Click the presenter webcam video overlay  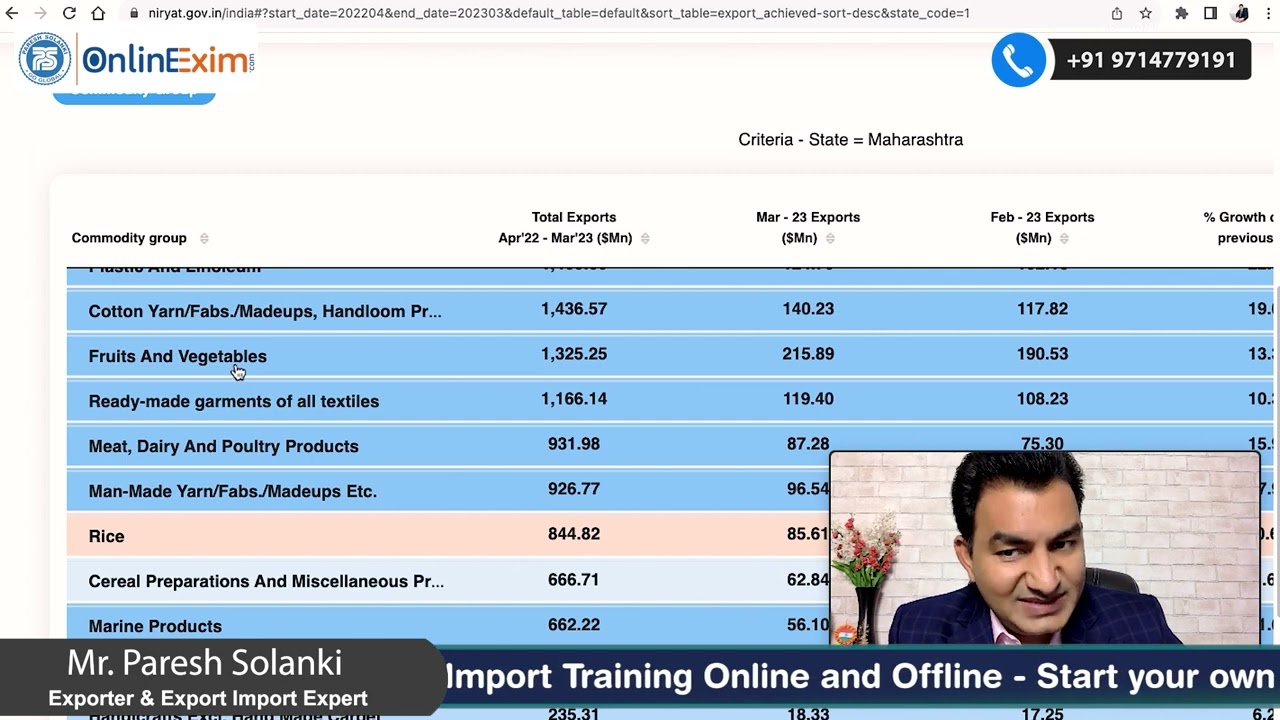[1045, 548]
